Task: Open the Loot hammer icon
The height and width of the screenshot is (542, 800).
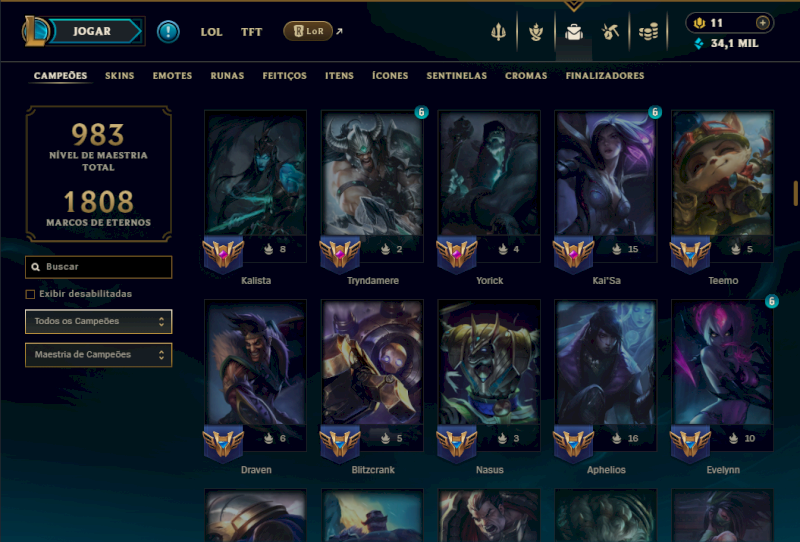Action: coord(610,32)
